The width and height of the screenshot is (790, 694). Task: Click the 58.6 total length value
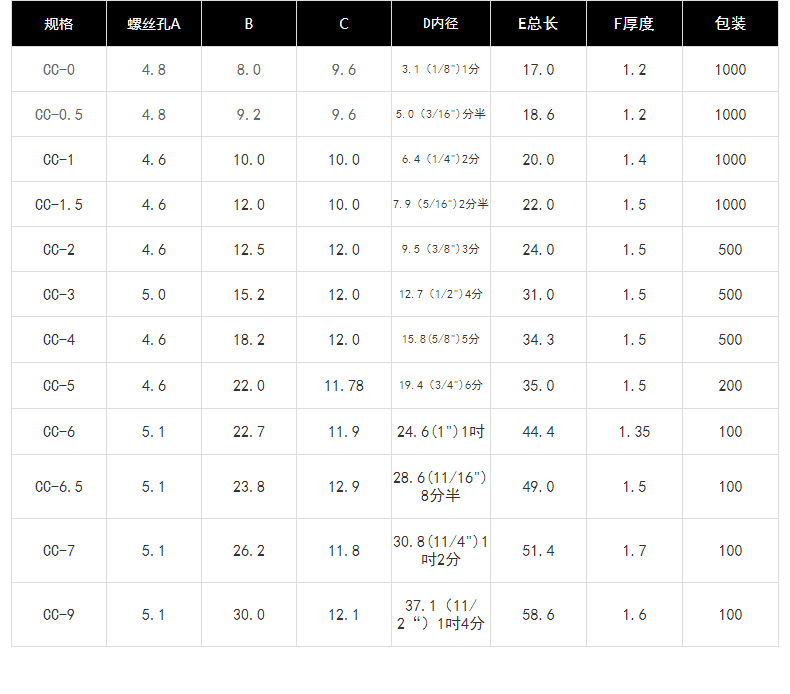538,615
